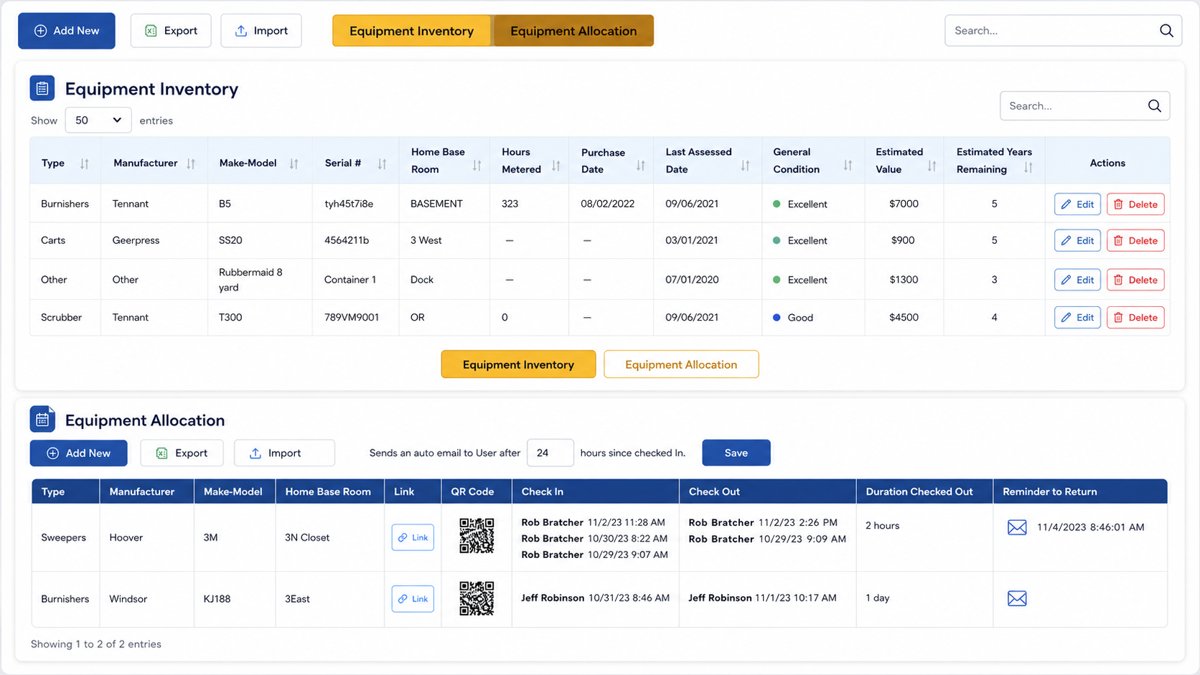Delete the Burnishers Tennant B5 row
This screenshot has height=675, width=1200.
[1135, 204]
